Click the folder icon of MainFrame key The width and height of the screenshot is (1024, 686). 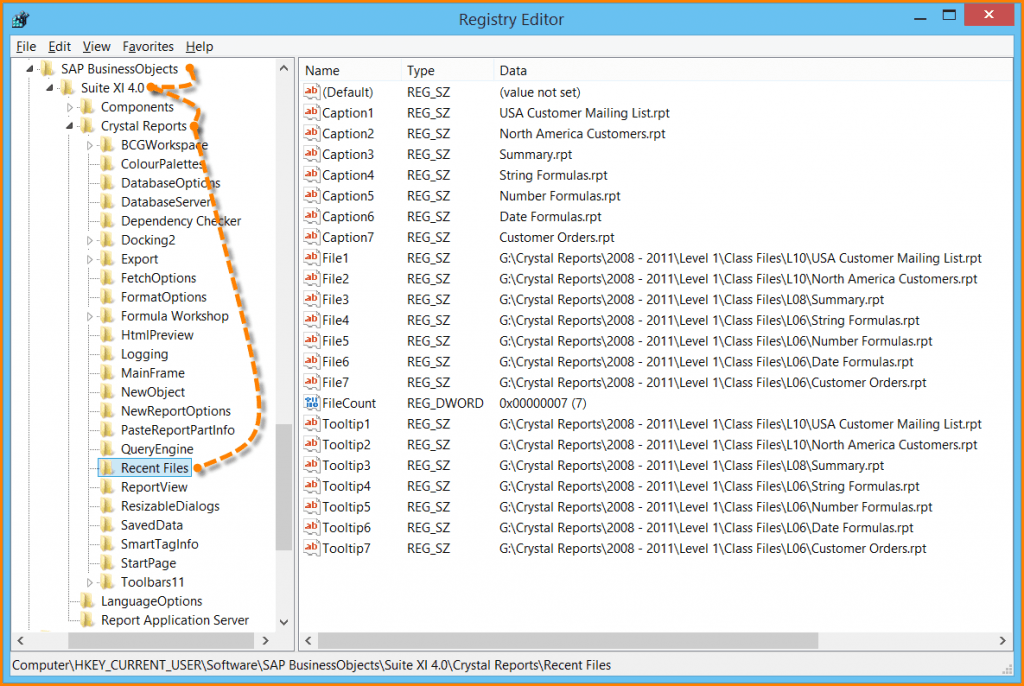[x=107, y=372]
